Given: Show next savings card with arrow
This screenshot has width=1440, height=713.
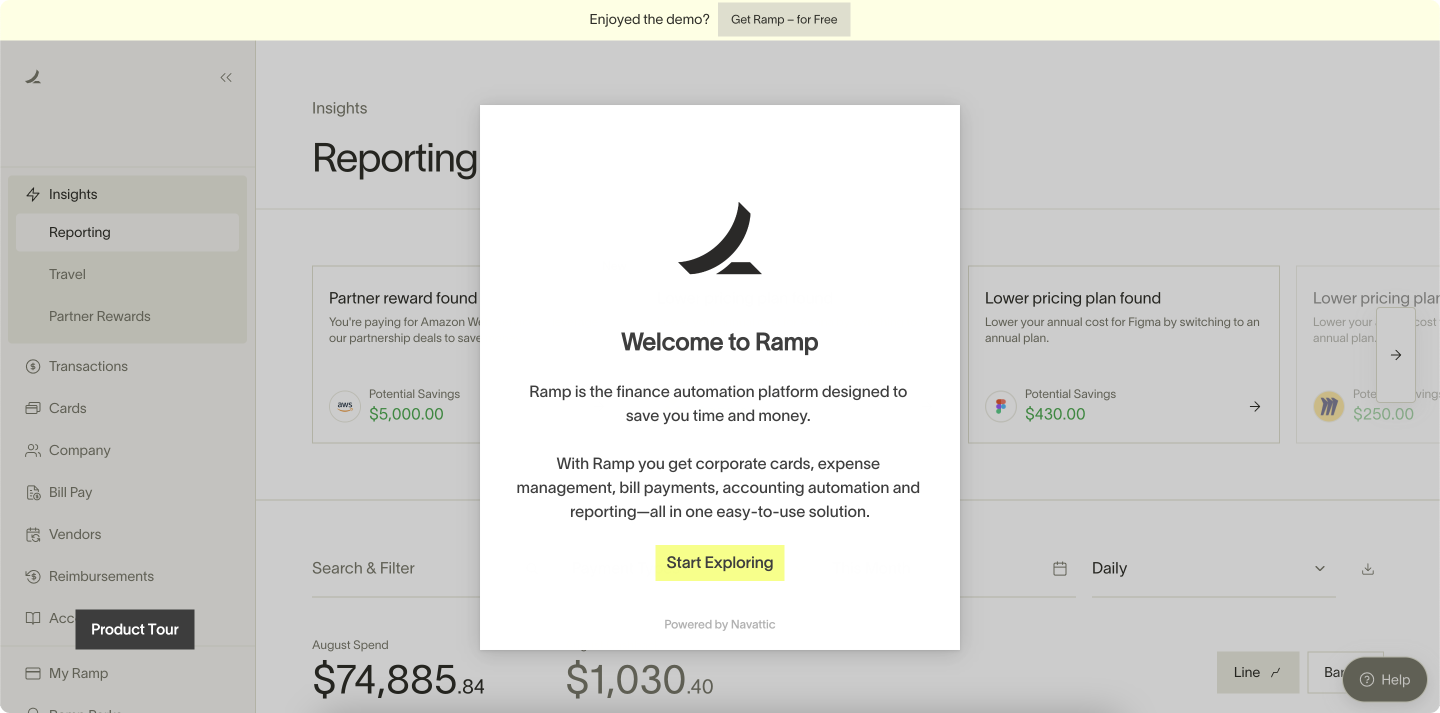Looking at the screenshot, I should point(1396,355).
